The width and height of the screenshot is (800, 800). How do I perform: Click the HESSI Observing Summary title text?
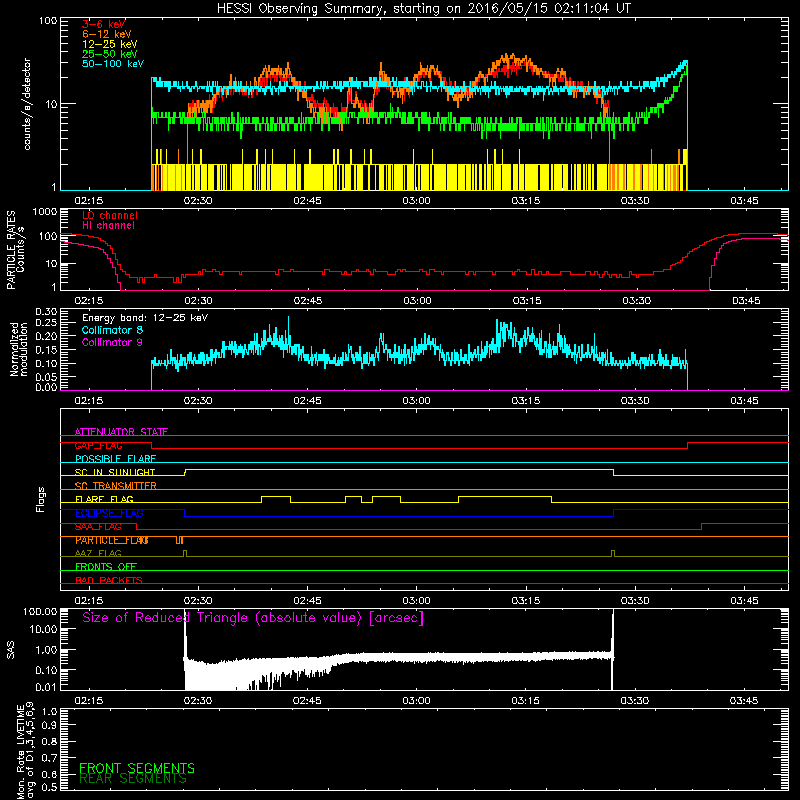pyautogui.click(x=423, y=9)
